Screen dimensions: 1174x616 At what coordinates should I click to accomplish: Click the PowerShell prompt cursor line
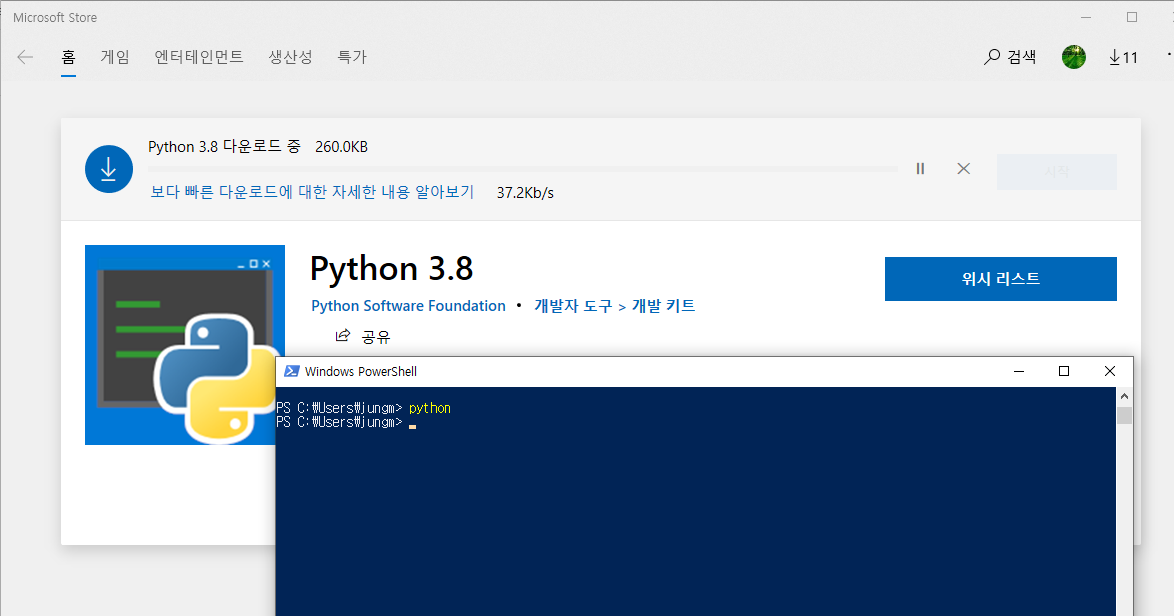(346, 422)
